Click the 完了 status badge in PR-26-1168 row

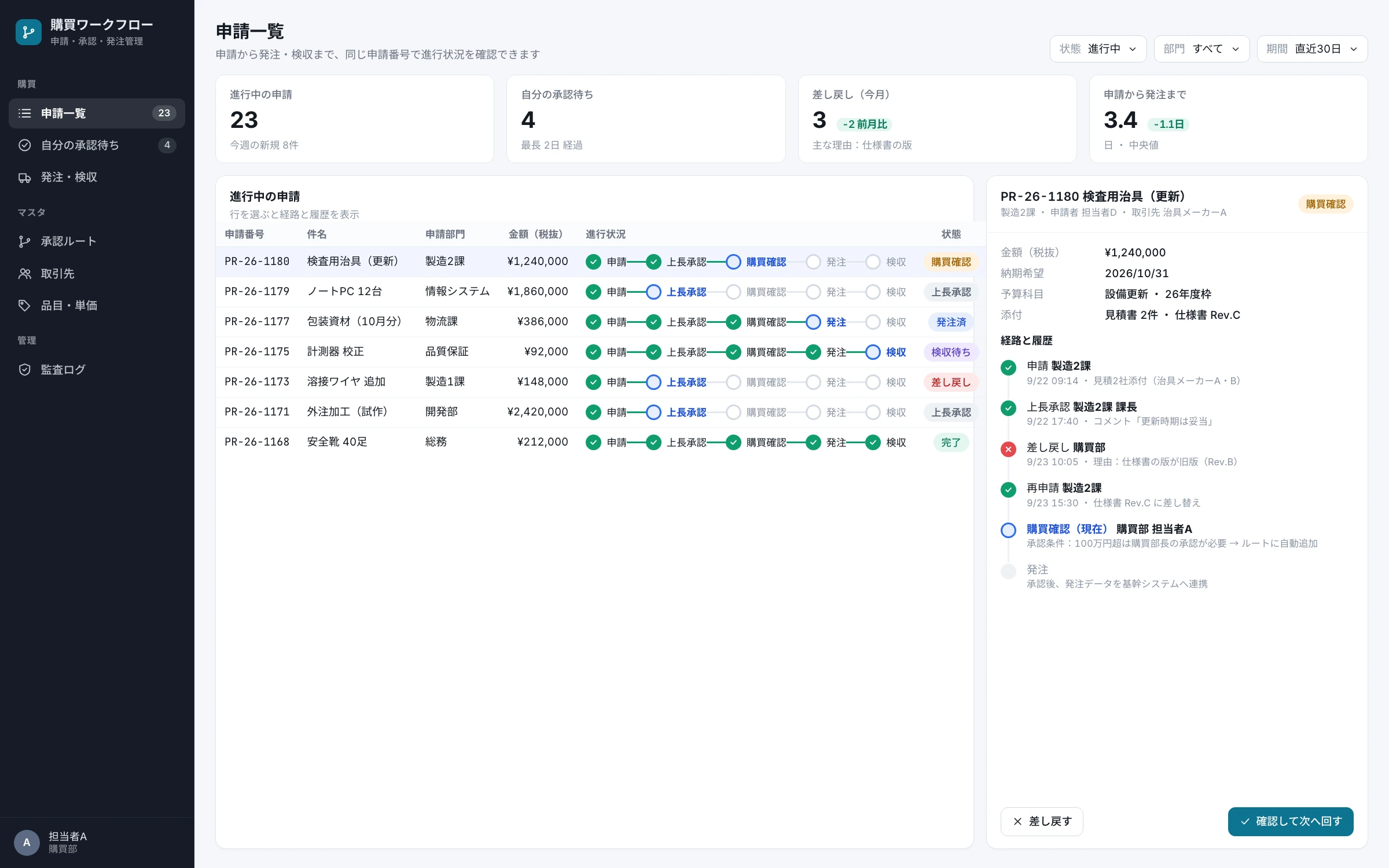[x=951, y=443]
